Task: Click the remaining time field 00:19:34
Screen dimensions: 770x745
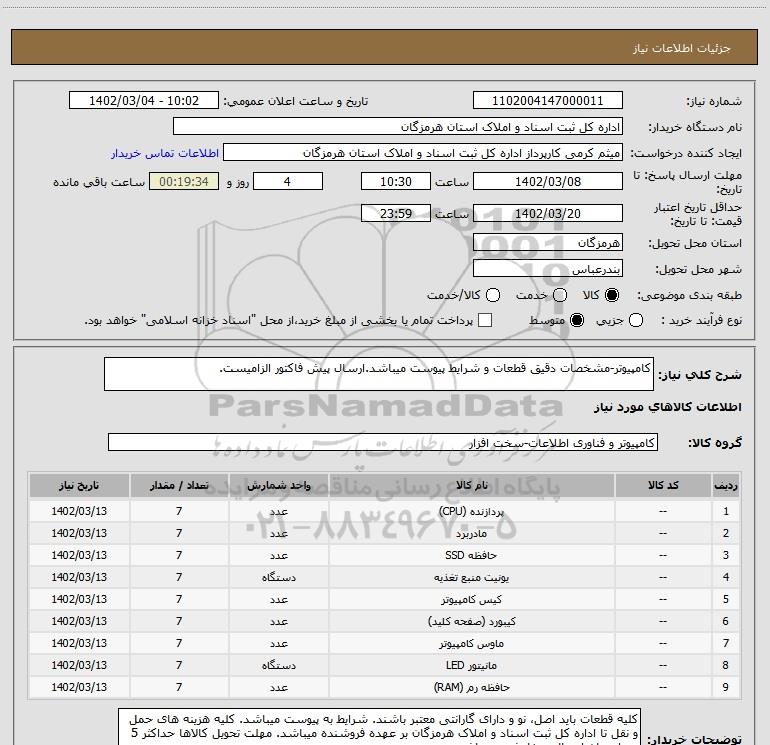Action: coord(184,181)
